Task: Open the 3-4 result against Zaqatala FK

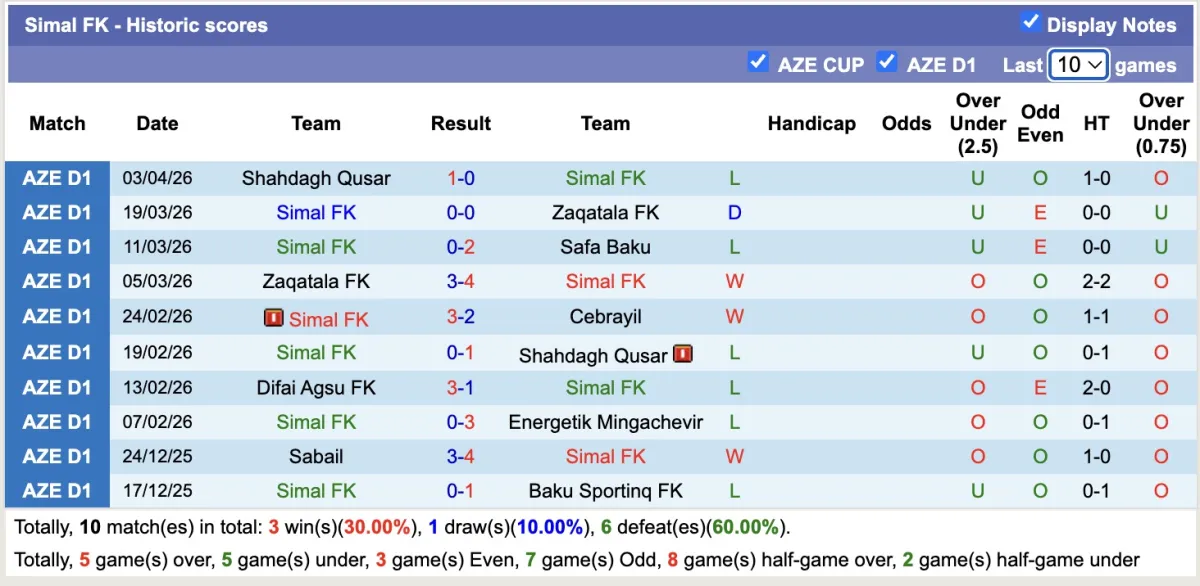Action: 460,282
